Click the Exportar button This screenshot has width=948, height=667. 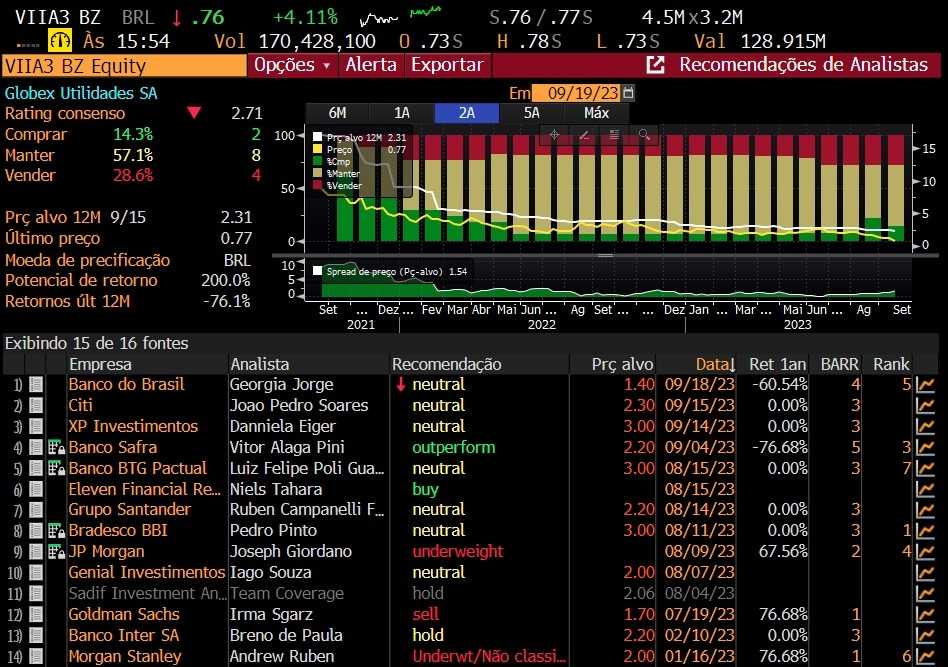click(447, 65)
